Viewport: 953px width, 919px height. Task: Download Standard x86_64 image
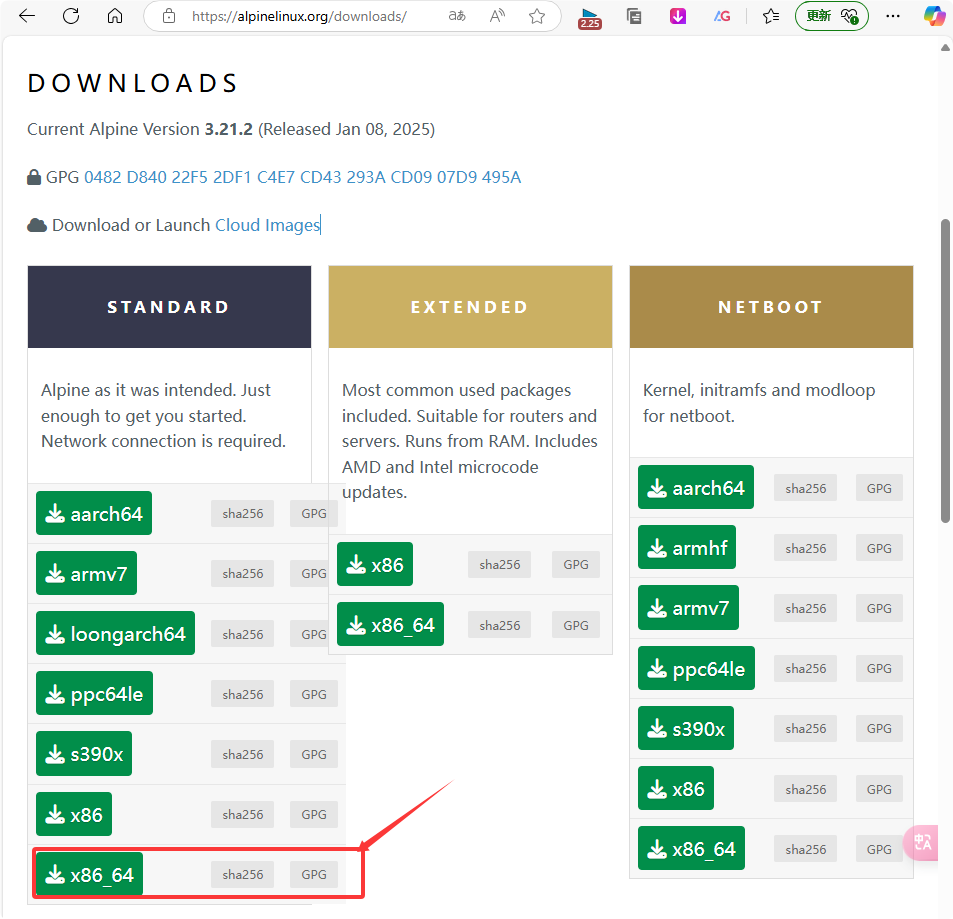(x=89, y=874)
